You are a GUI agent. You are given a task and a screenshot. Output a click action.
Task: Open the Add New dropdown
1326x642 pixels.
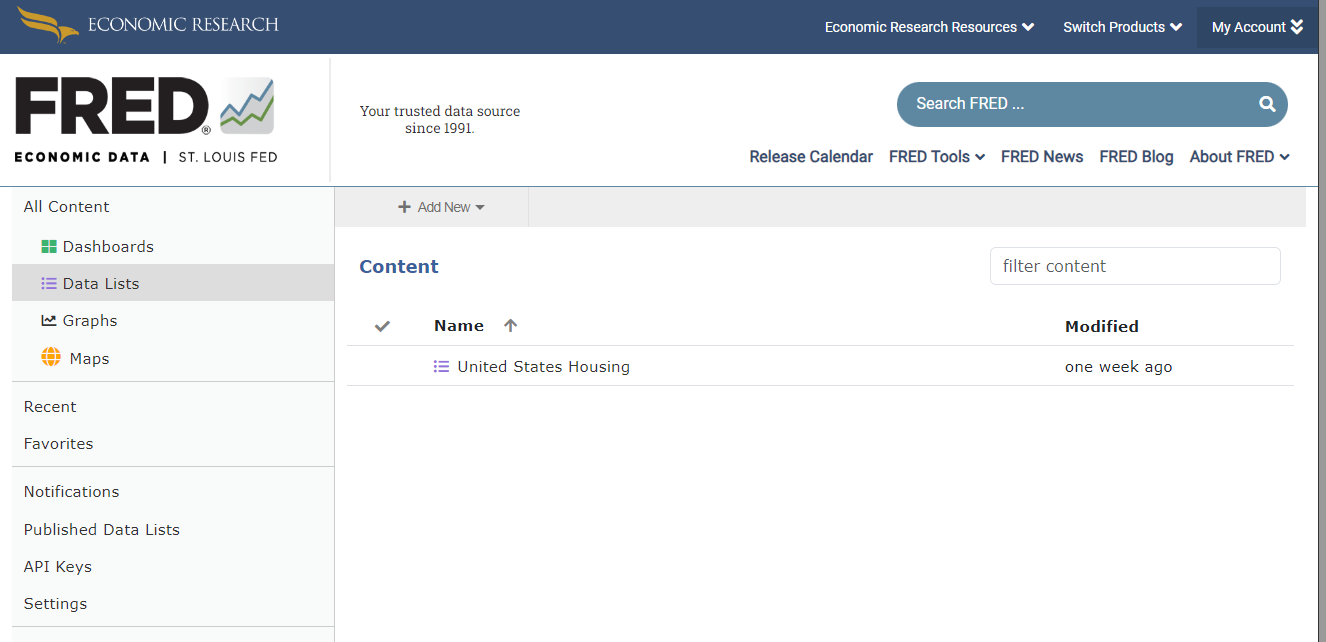tap(441, 207)
